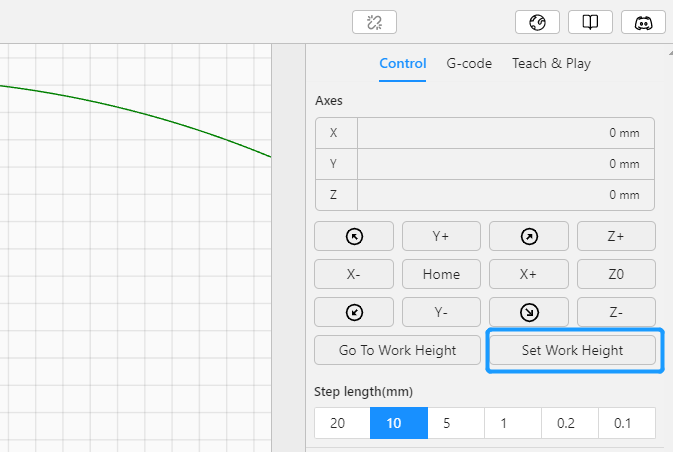Jog diagonally up-left with arrow icon
This screenshot has width=673, height=452.
click(x=354, y=236)
